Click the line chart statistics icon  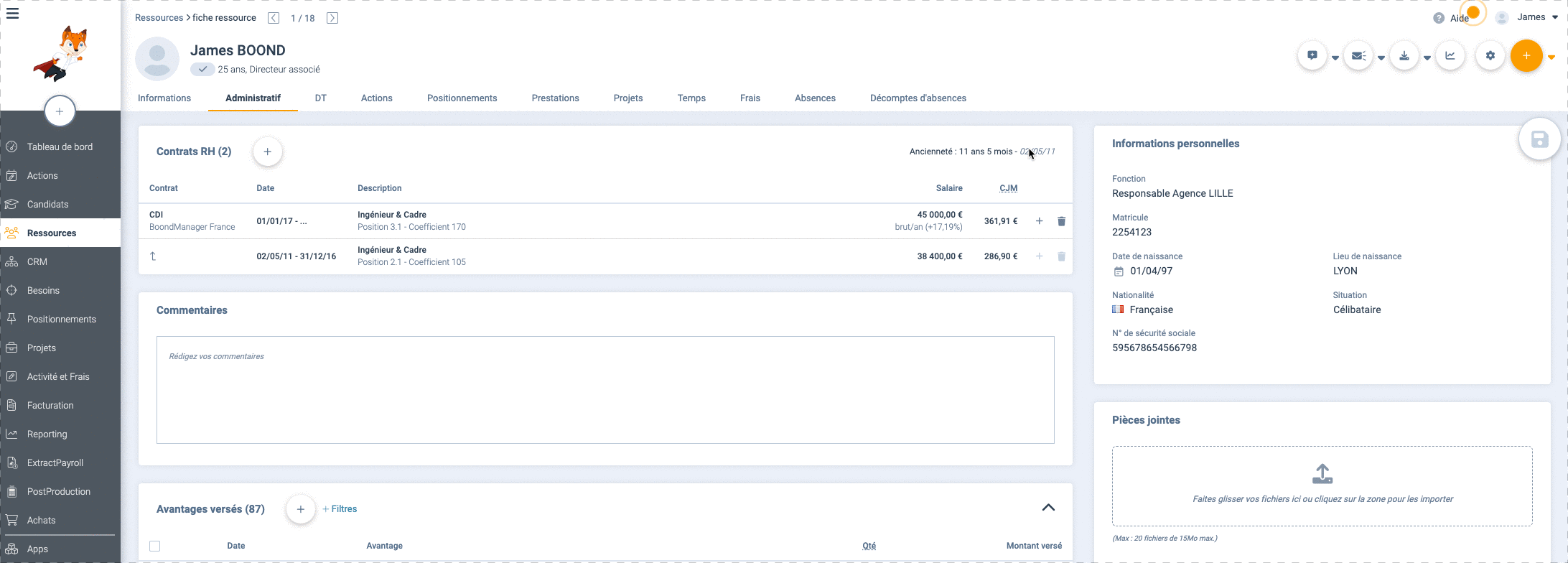[1450, 56]
